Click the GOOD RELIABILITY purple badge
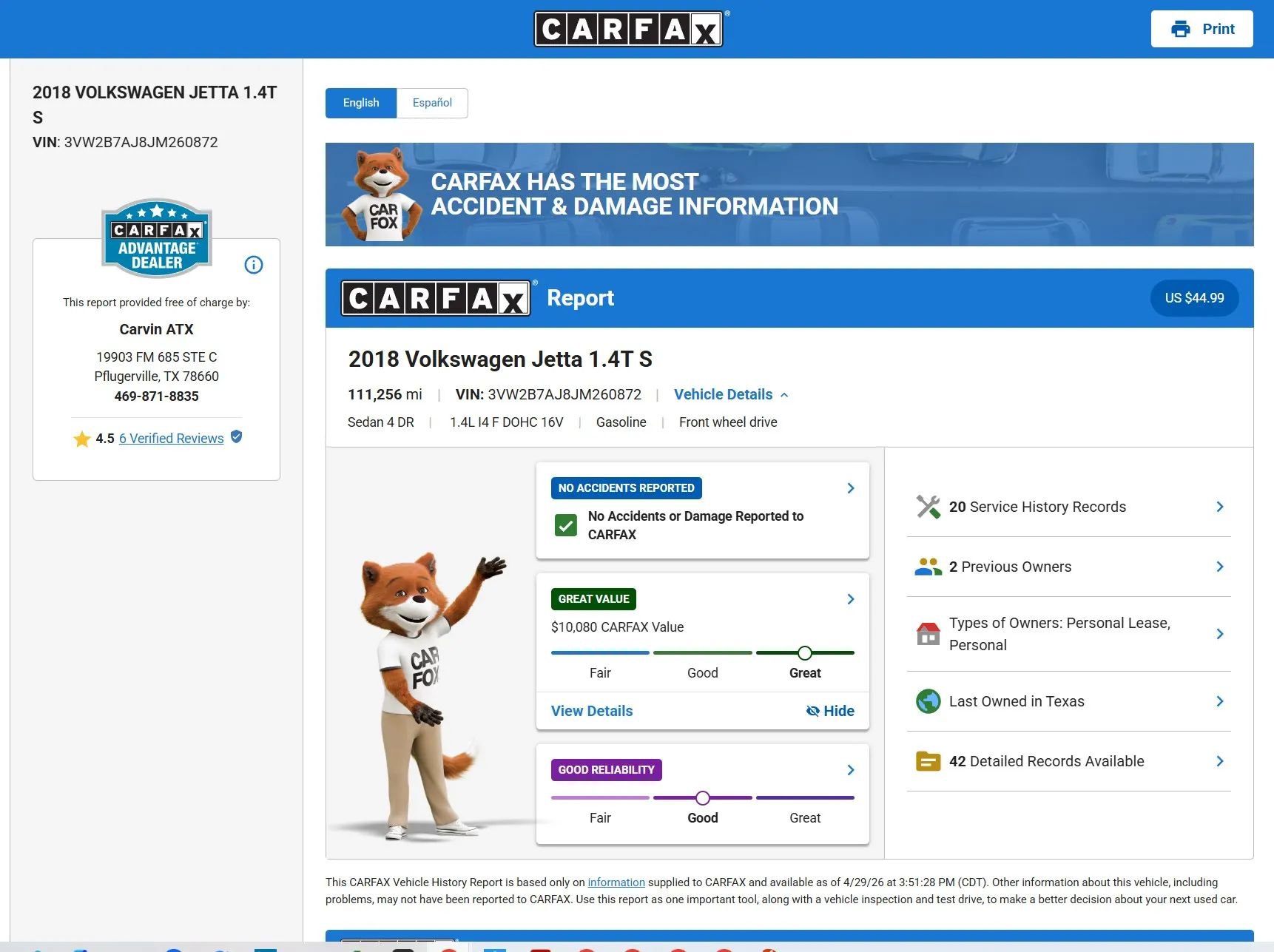 pos(607,770)
